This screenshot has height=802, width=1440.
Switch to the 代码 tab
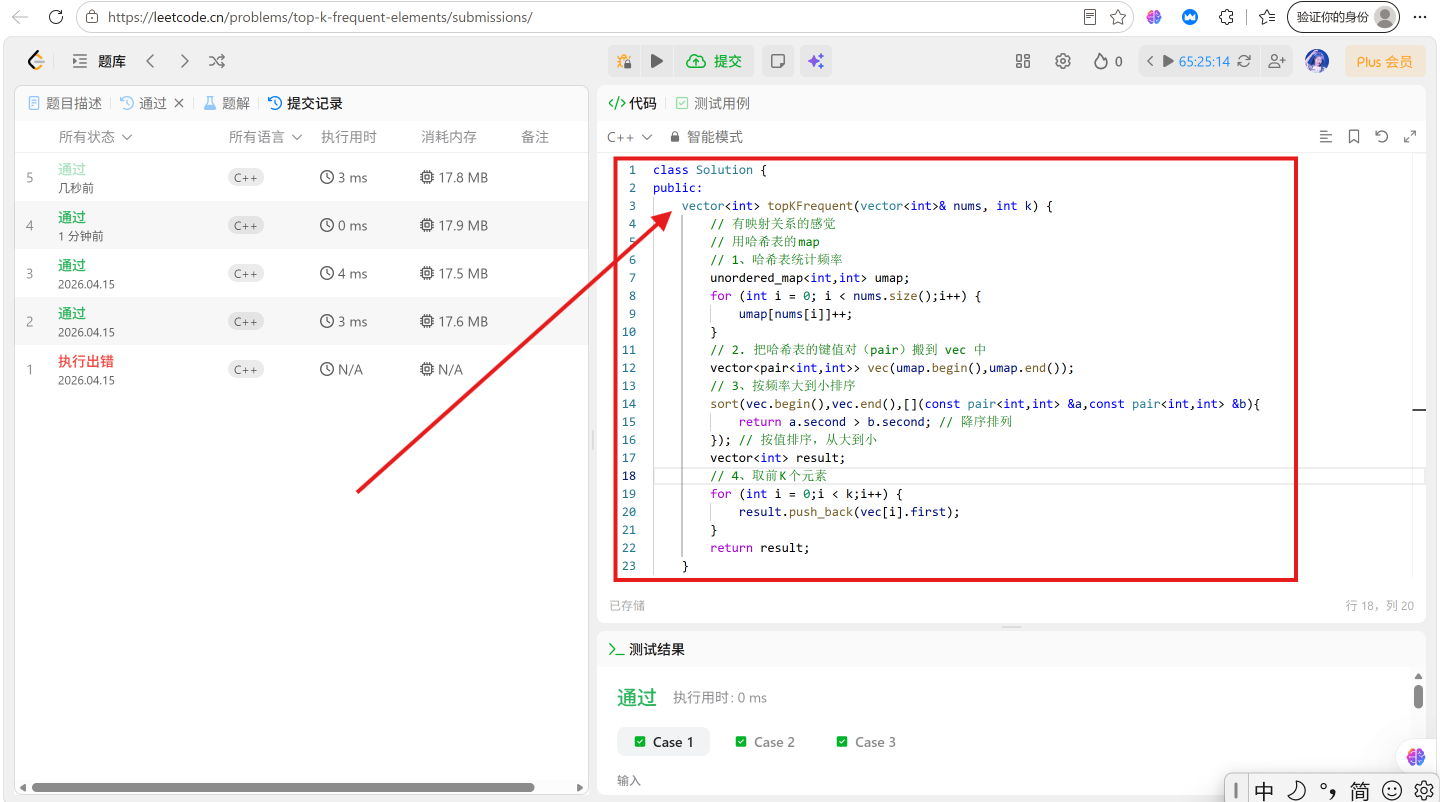point(633,103)
